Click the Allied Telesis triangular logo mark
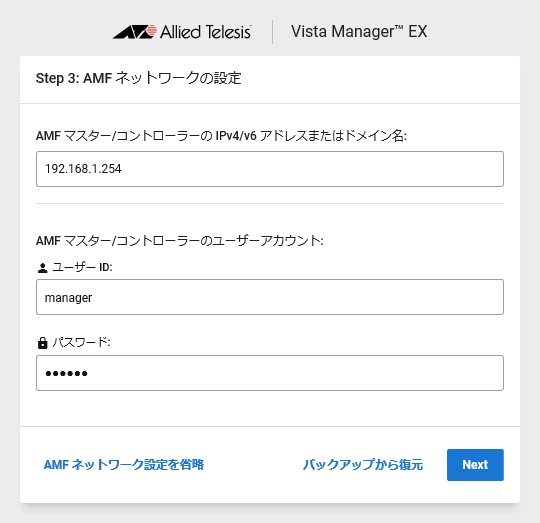 coord(135,32)
